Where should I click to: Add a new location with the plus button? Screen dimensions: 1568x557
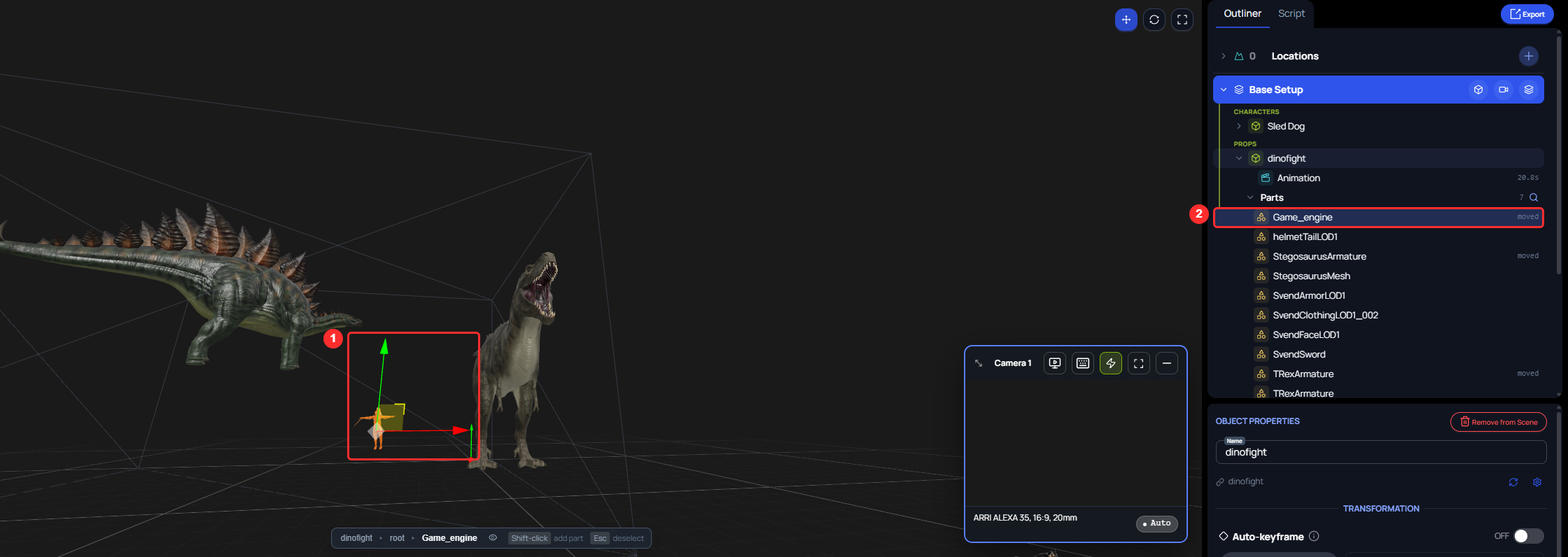1529,56
